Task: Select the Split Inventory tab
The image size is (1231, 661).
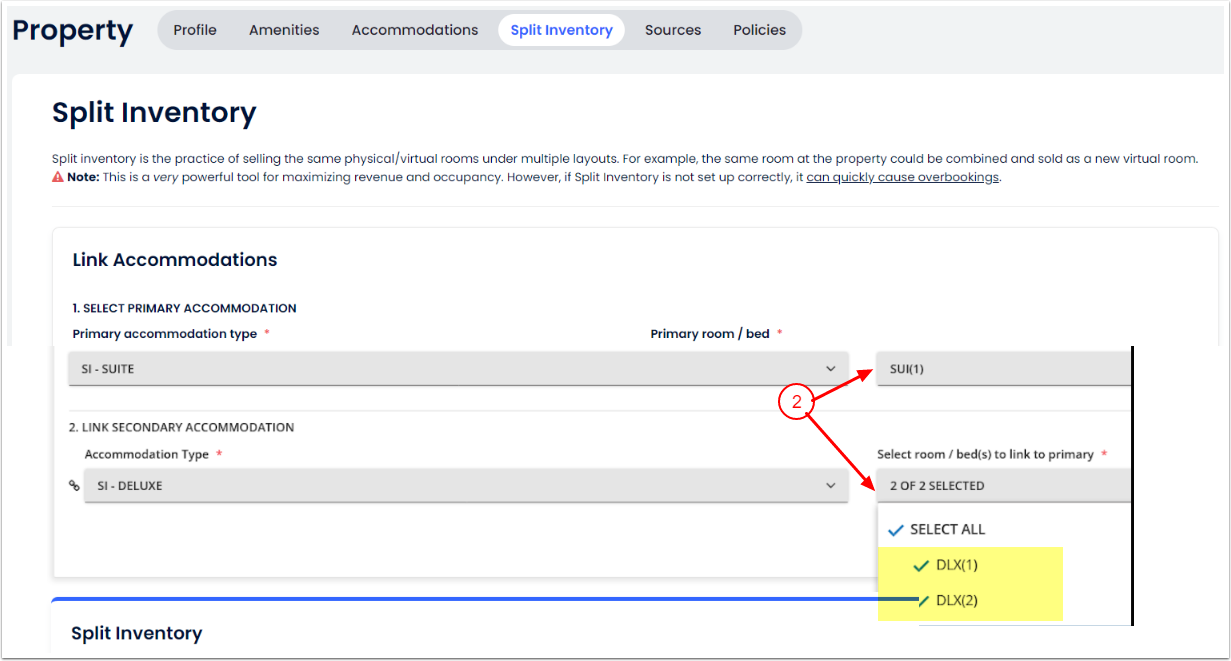Action: (561, 30)
